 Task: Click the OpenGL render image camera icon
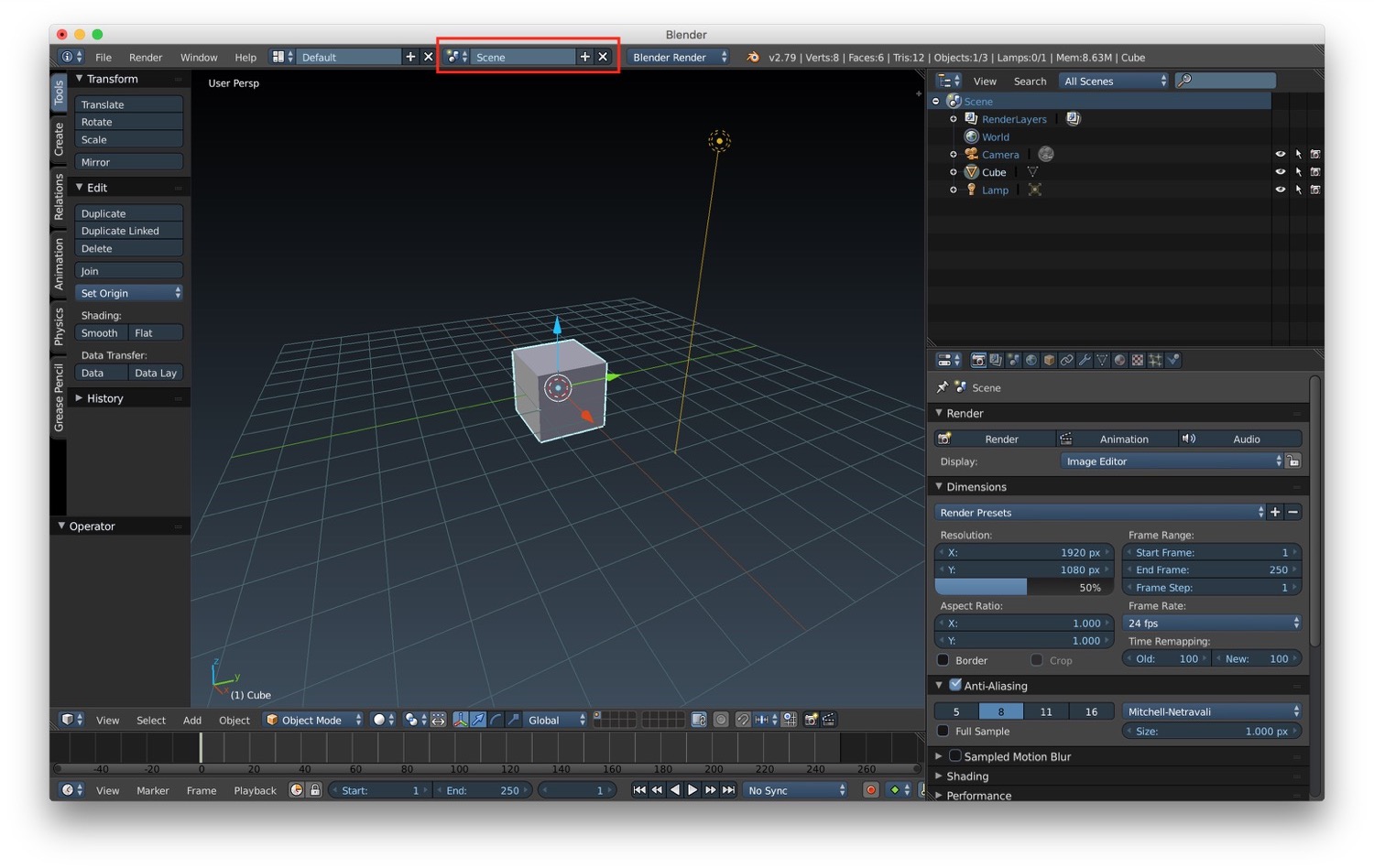pyautogui.click(x=811, y=720)
